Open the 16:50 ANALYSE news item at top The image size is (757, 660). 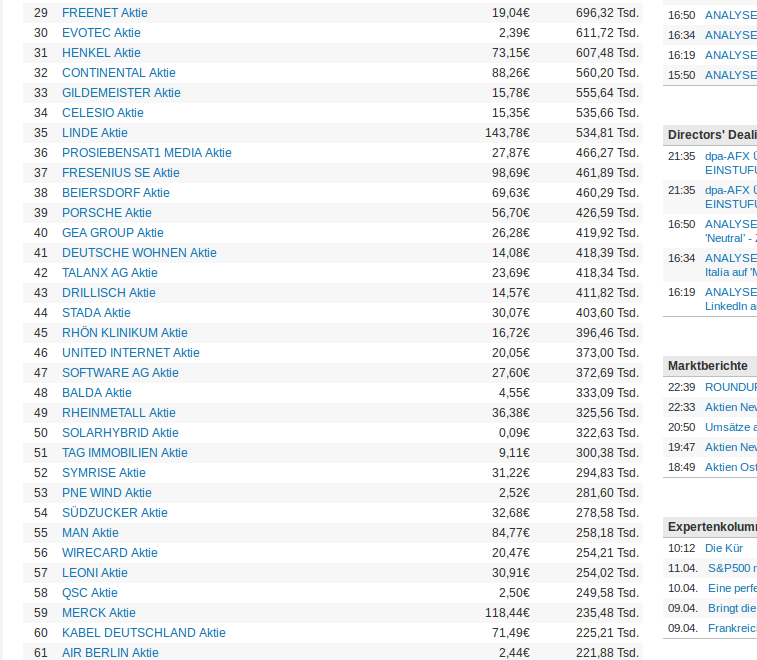(x=730, y=15)
